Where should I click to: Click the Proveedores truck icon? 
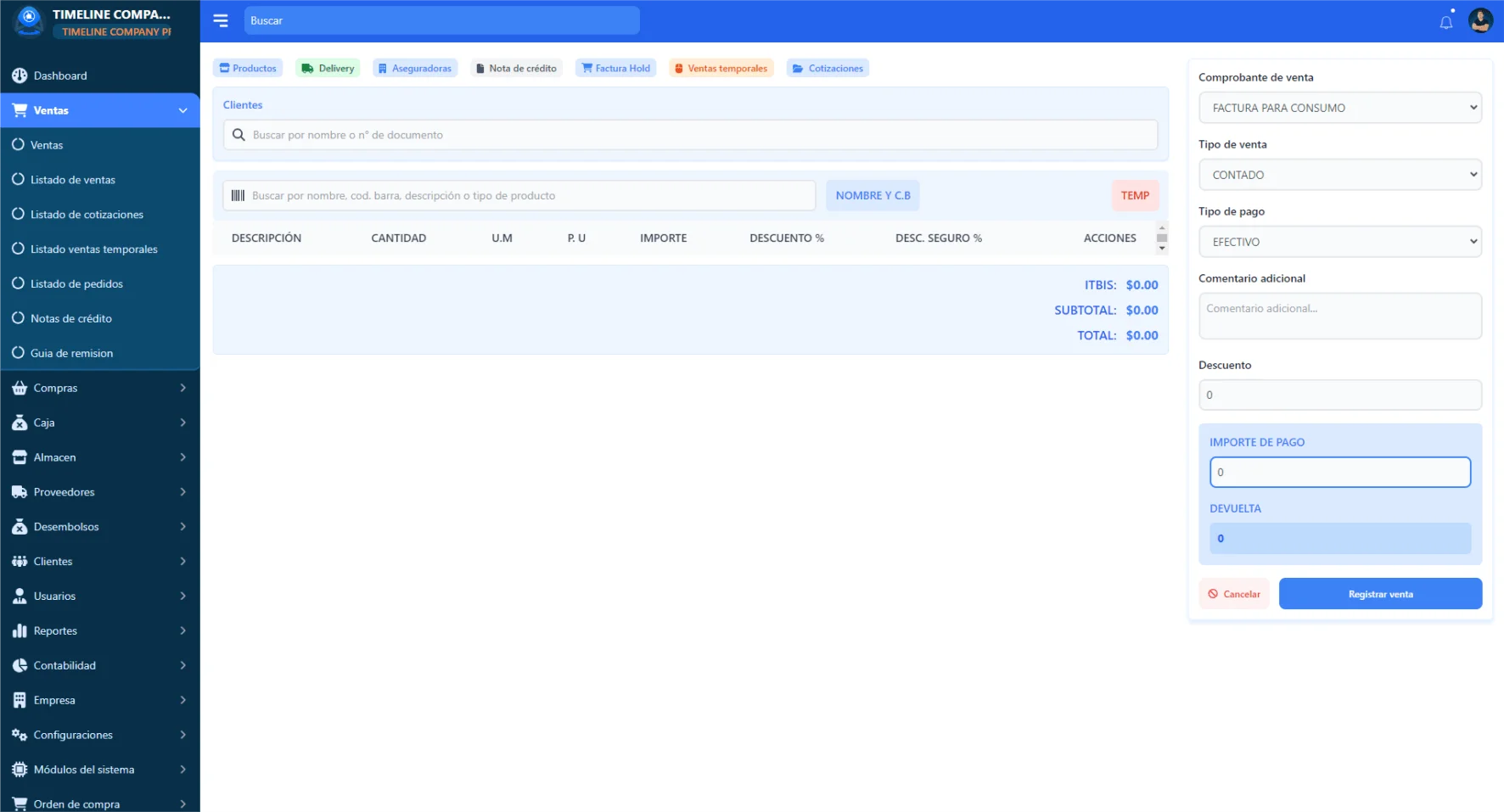(x=20, y=492)
